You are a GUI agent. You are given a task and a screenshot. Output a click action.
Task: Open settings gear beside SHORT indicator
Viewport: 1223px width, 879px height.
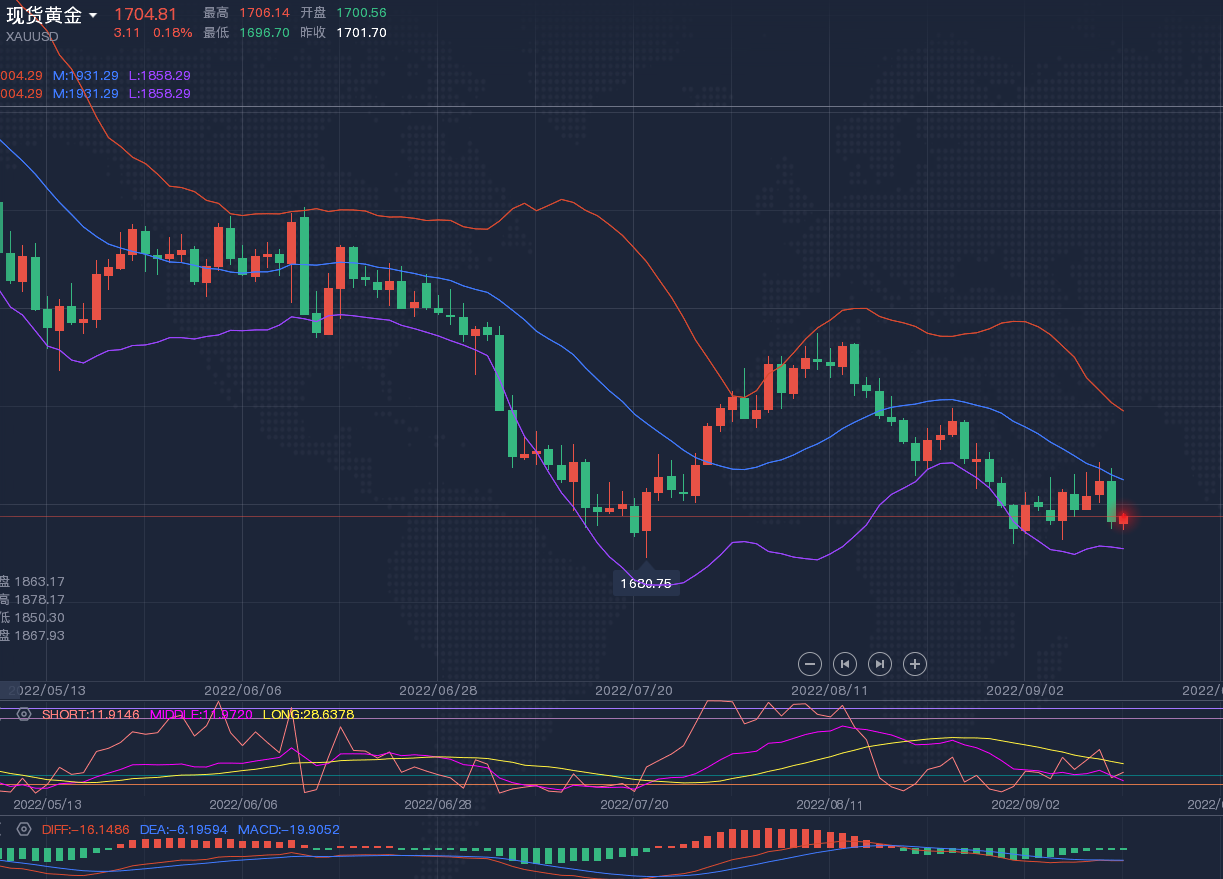click(24, 714)
